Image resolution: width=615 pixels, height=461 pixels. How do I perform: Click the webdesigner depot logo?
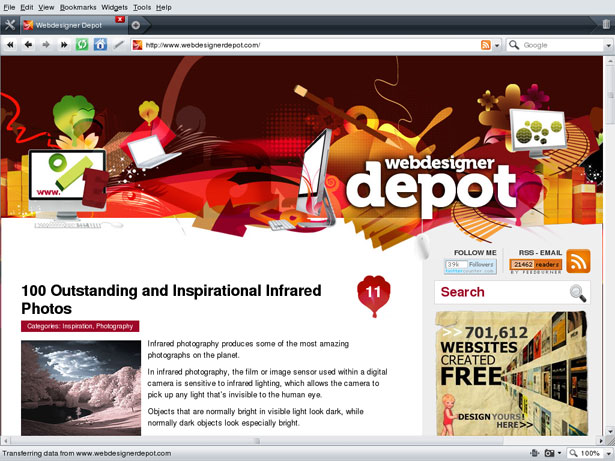431,185
